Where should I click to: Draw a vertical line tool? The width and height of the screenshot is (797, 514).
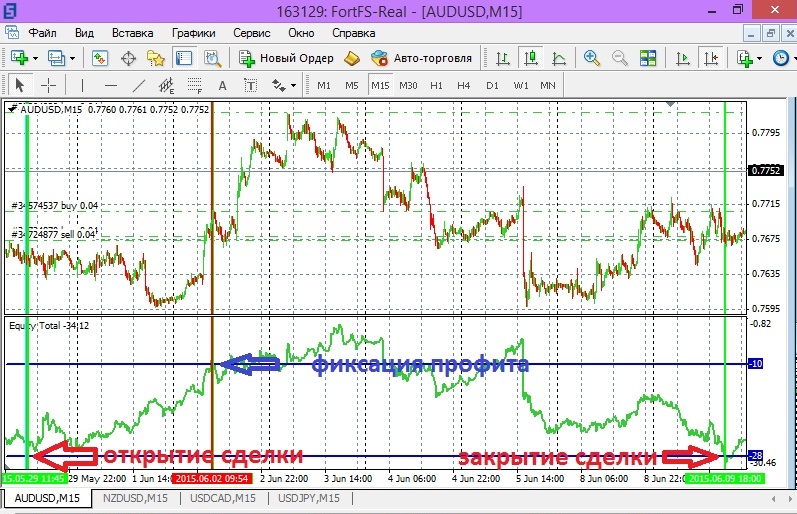[x=83, y=86]
